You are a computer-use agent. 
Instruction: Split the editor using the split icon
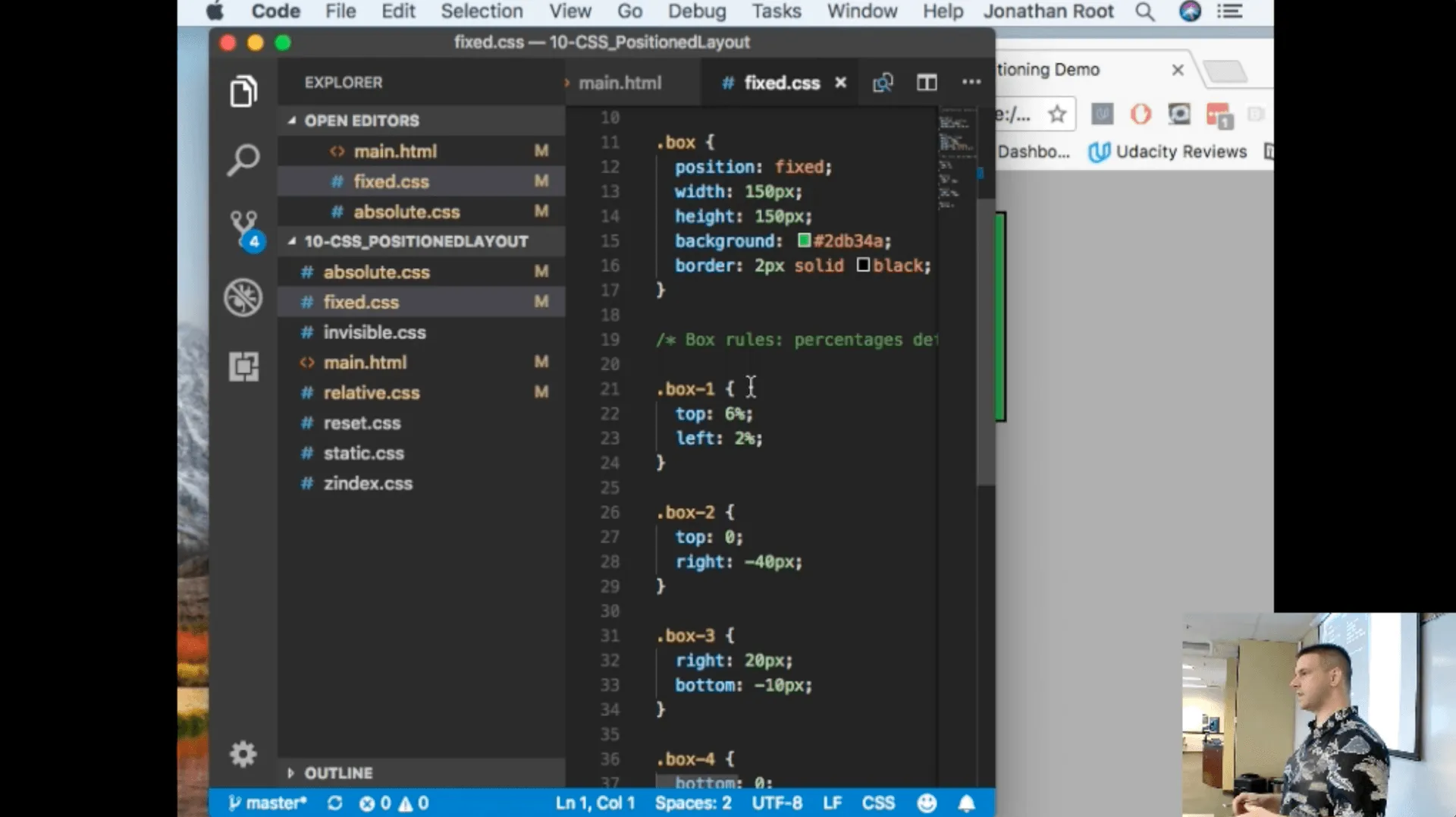(x=927, y=83)
